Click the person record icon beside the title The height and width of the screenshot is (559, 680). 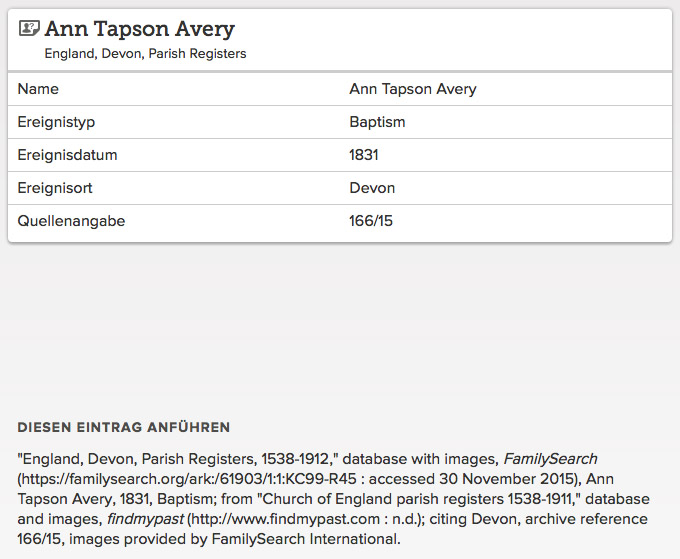29,29
